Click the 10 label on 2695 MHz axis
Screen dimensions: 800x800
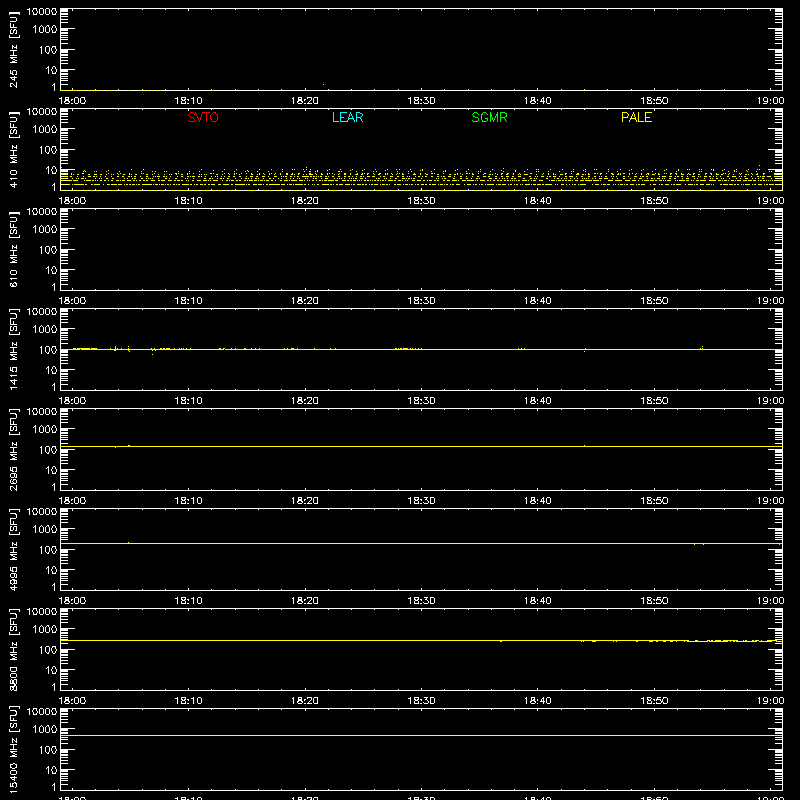[x=52, y=470]
